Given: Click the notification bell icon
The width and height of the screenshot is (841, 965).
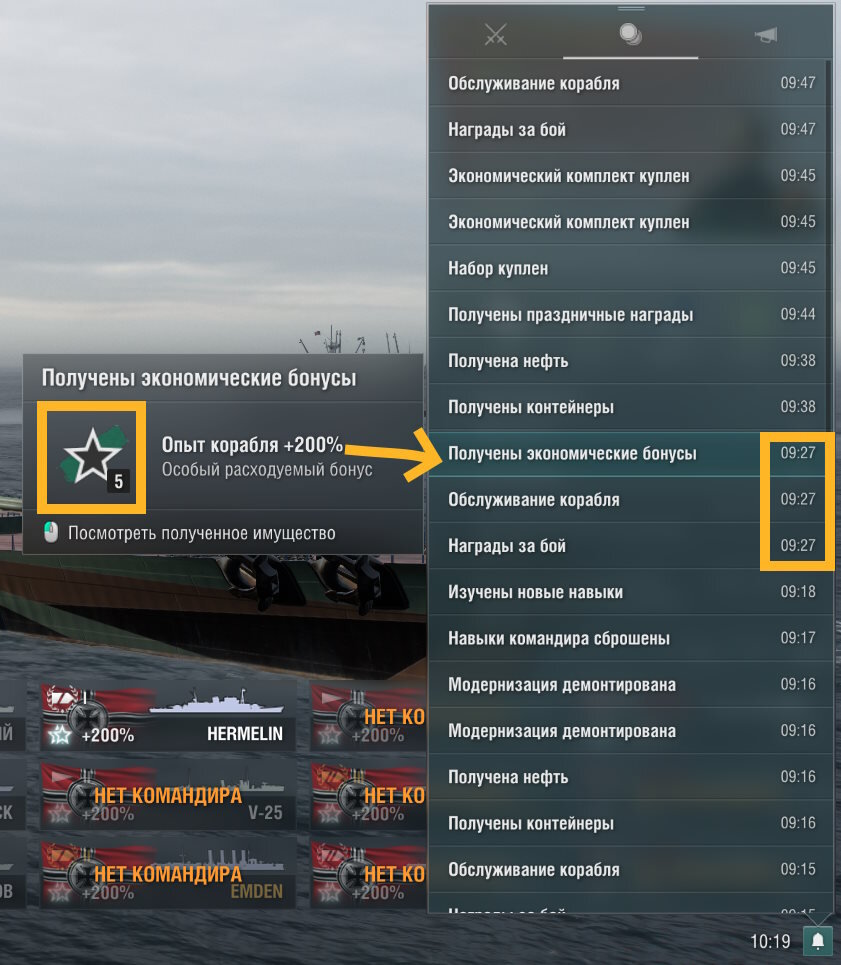Looking at the screenshot, I should [x=818, y=941].
